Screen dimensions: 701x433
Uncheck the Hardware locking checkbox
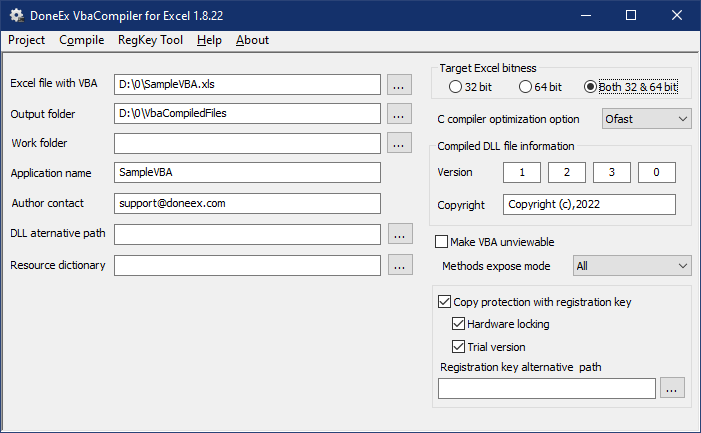pyautogui.click(x=459, y=324)
